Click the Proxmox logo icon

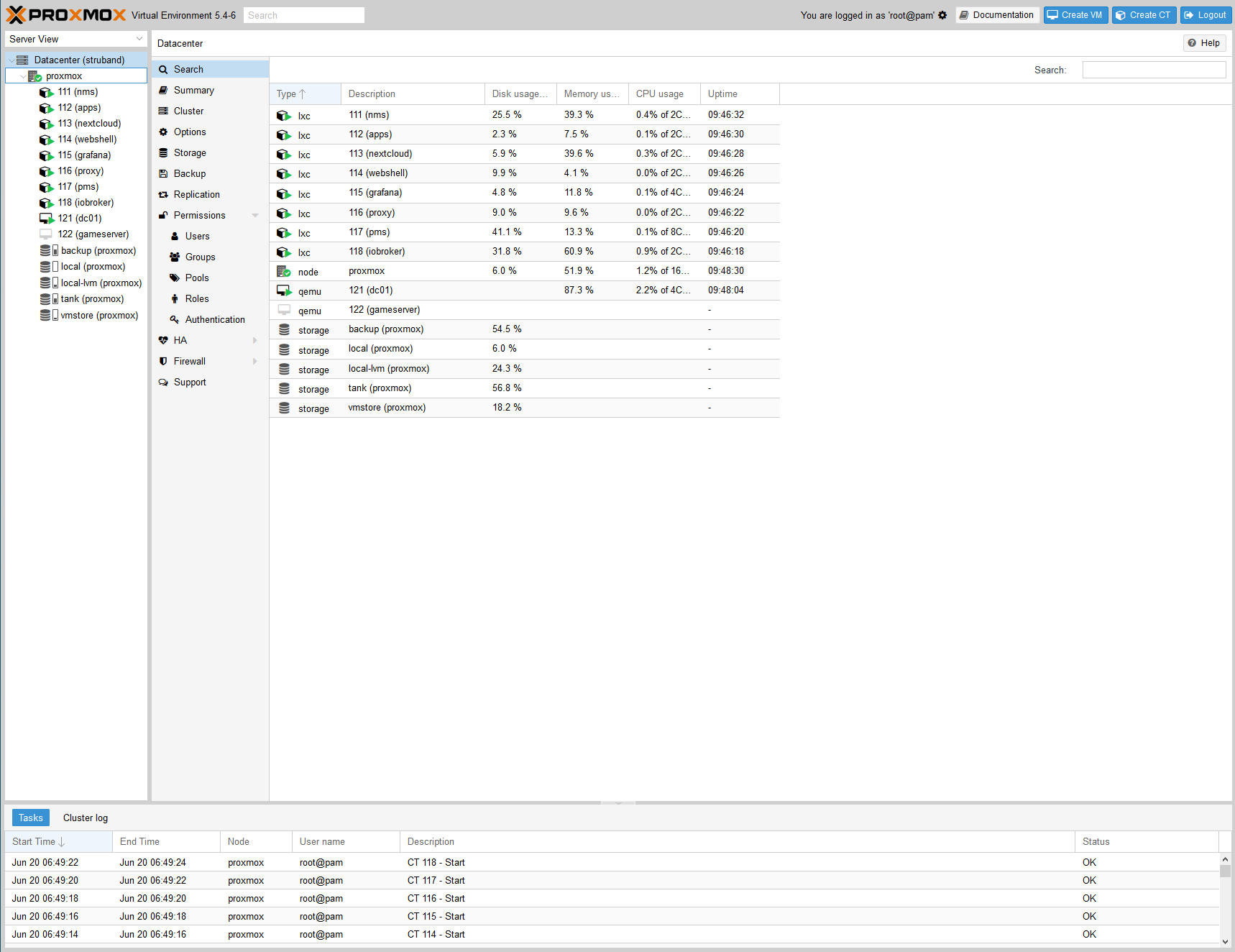[16, 15]
